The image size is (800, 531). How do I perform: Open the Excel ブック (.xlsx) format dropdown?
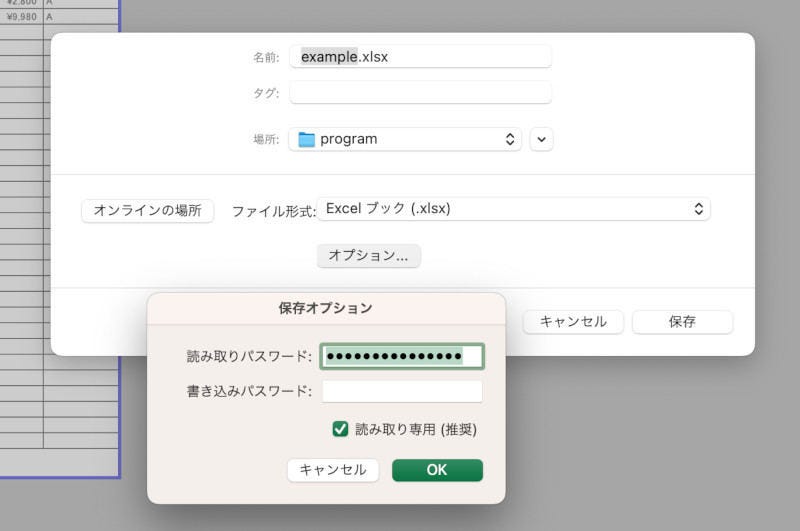(x=513, y=209)
